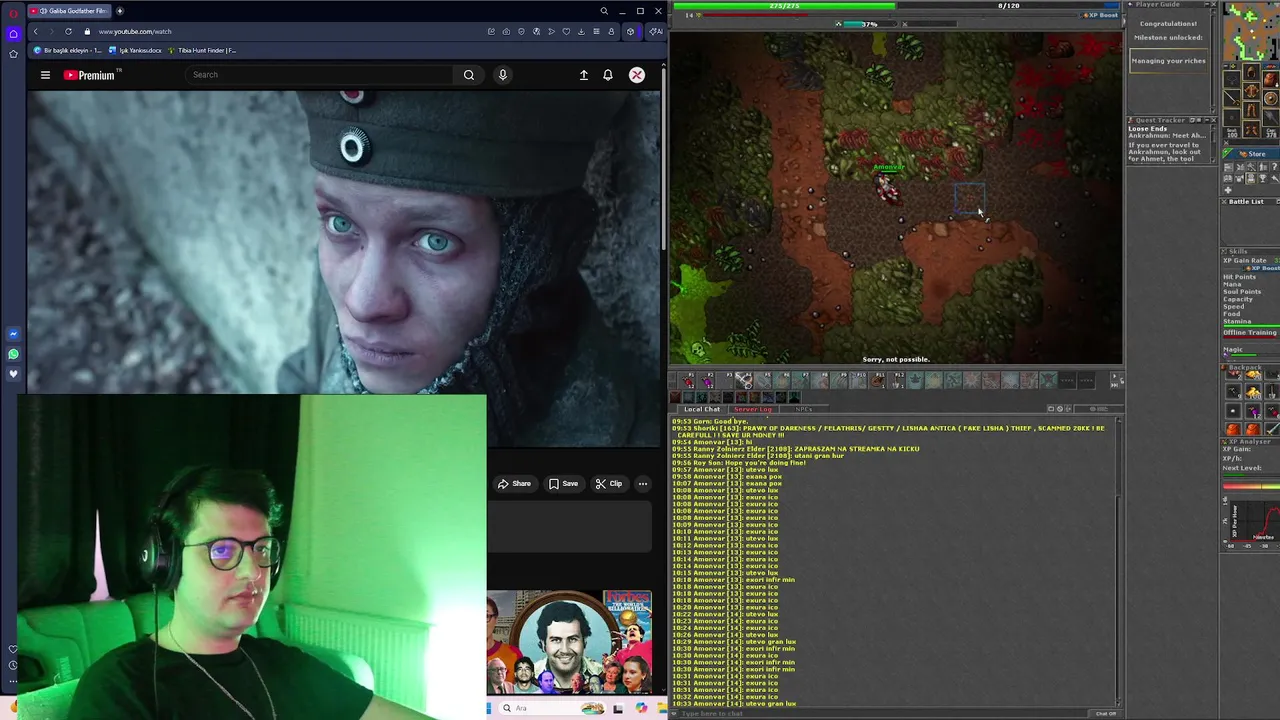Open the YouTube upload/create icon
1280x720 pixels.
pyautogui.click(x=584, y=75)
